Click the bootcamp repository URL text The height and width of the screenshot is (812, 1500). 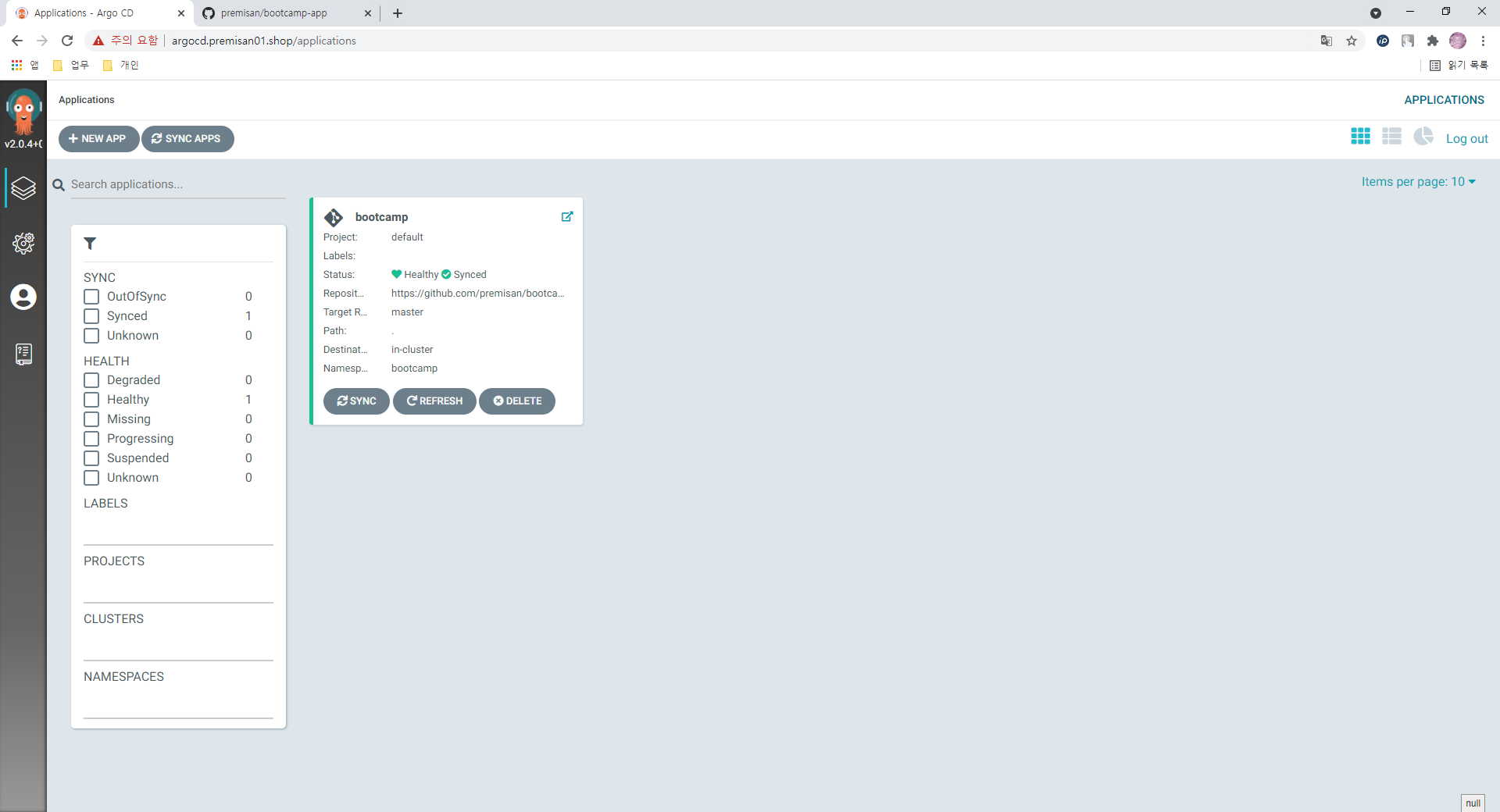(477, 294)
